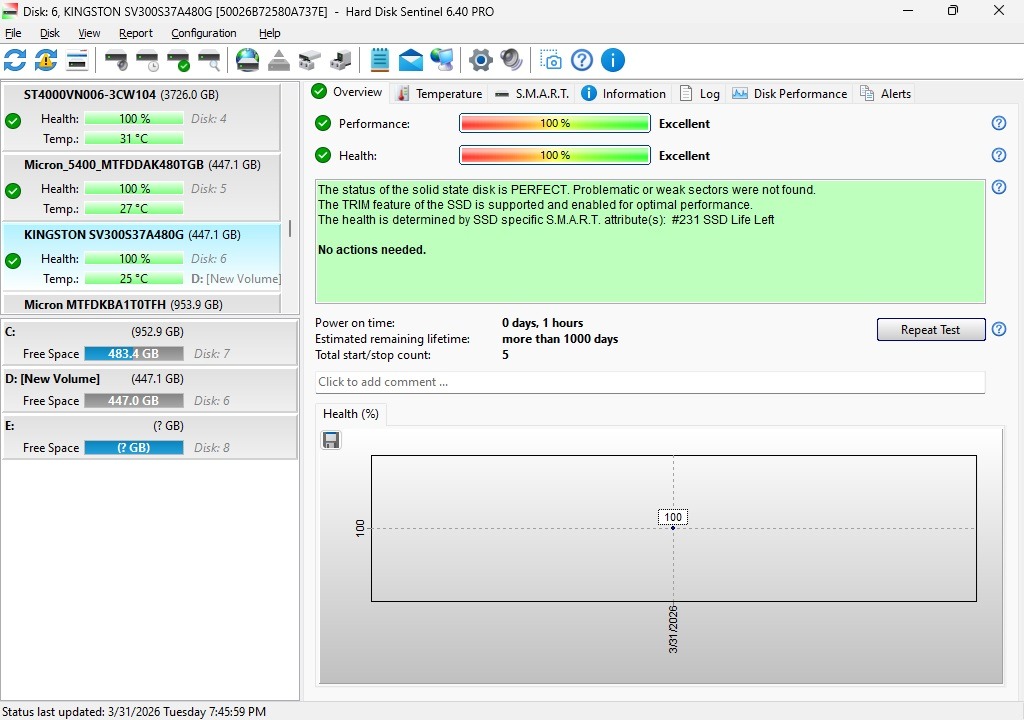
Task: Click the D: free space 447.0 GB bar
Action: [x=134, y=401]
